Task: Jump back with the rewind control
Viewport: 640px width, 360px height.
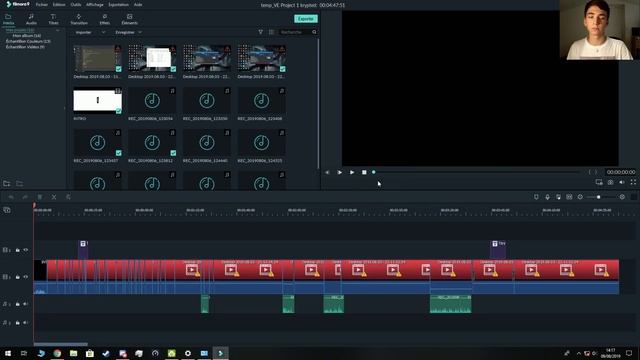Action: pyautogui.click(x=327, y=172)
